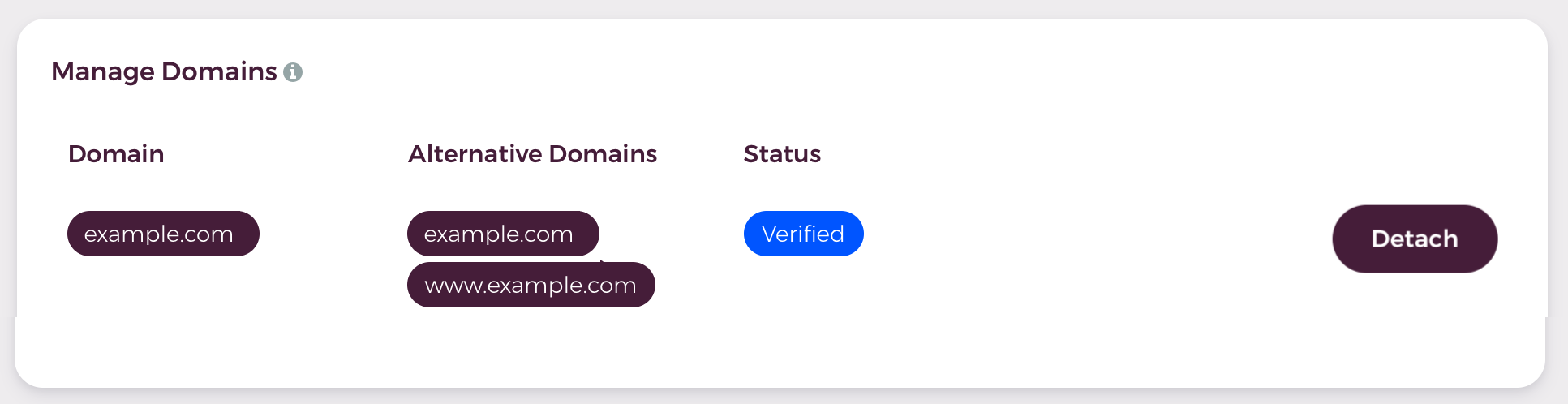Open the Manage Domains help tooltip icon
Viewport: 1568px width, 404px height.
293,72
